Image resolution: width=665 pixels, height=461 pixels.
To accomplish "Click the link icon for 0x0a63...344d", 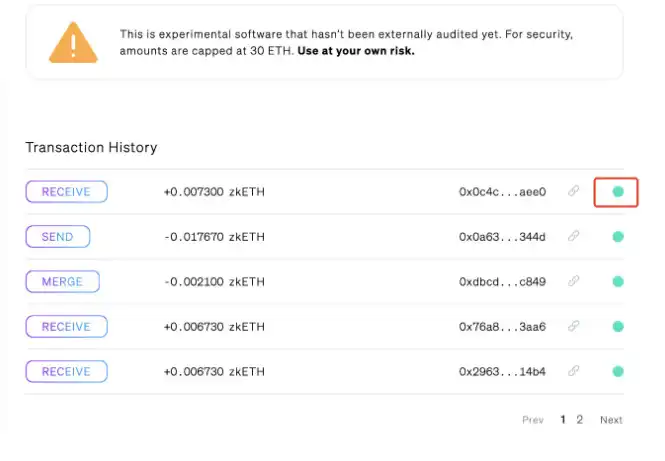I will (x=574, y=237).
